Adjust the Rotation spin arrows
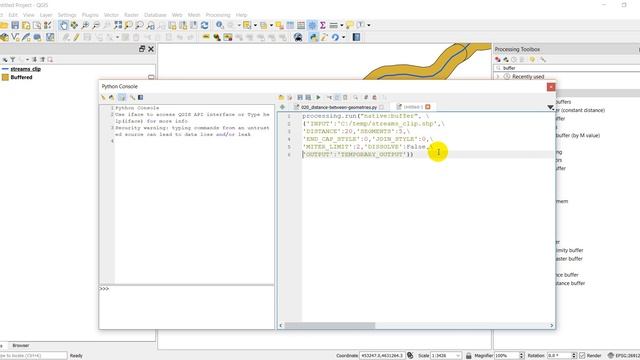 pos(574,356)
